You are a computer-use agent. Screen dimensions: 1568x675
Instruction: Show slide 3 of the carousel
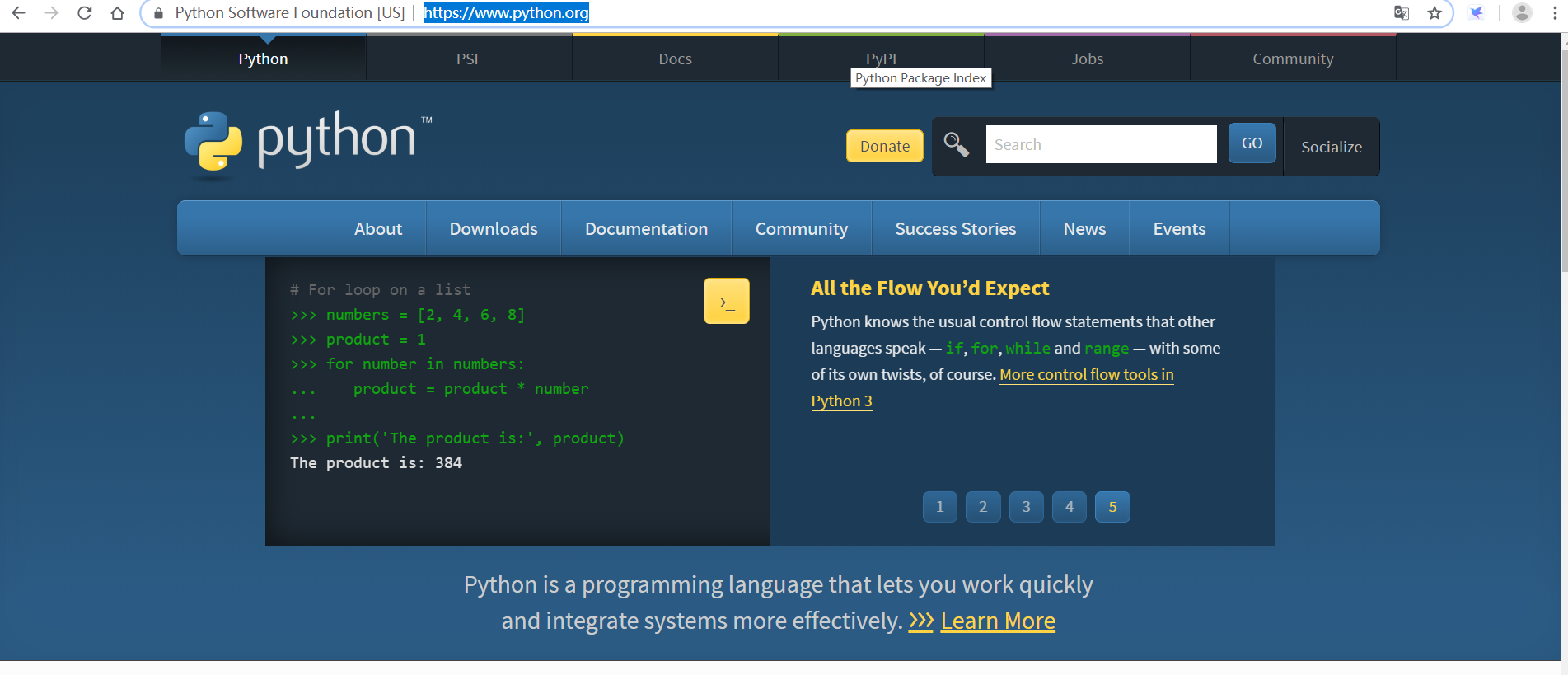coord(1027,507)
